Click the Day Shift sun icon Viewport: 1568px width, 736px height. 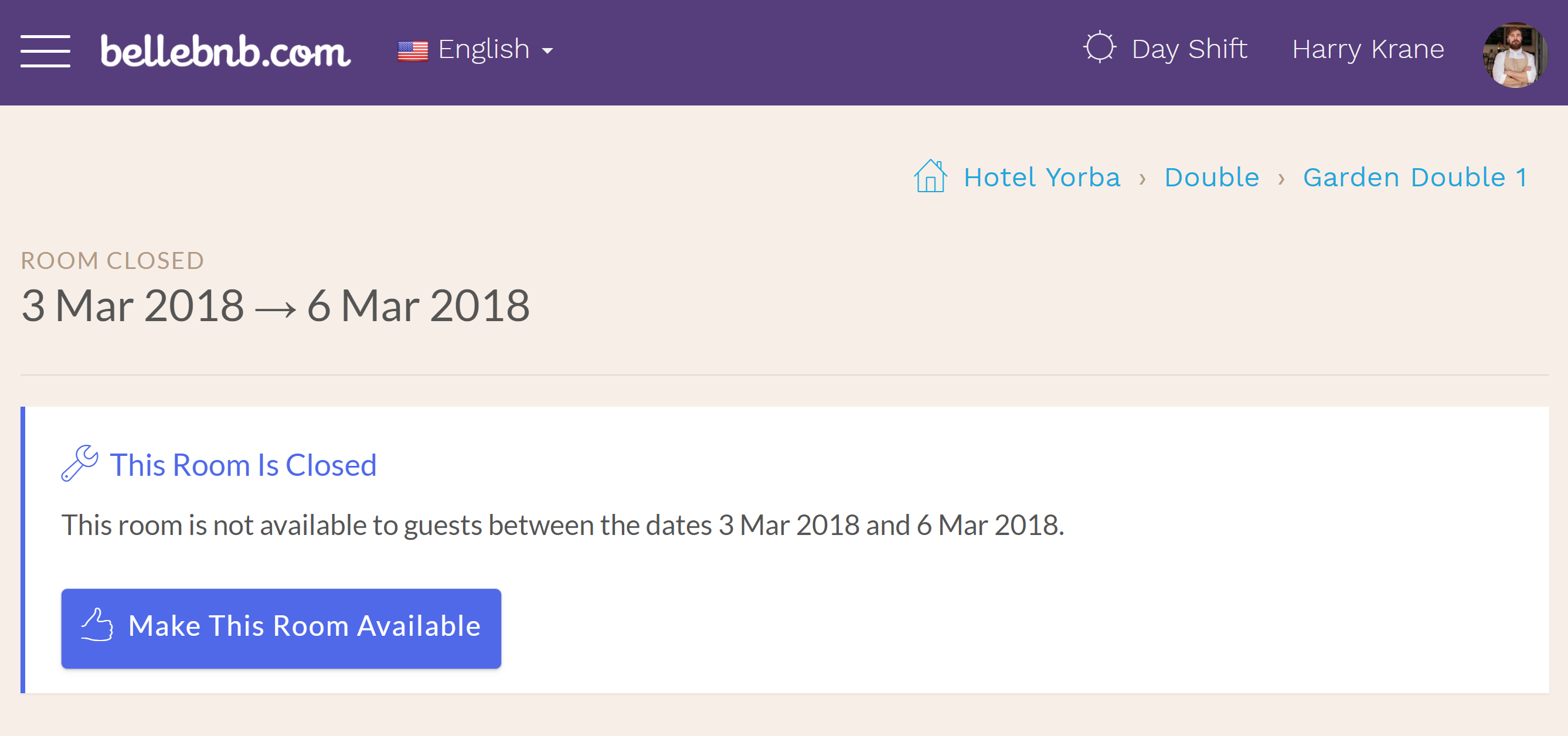1097,47
